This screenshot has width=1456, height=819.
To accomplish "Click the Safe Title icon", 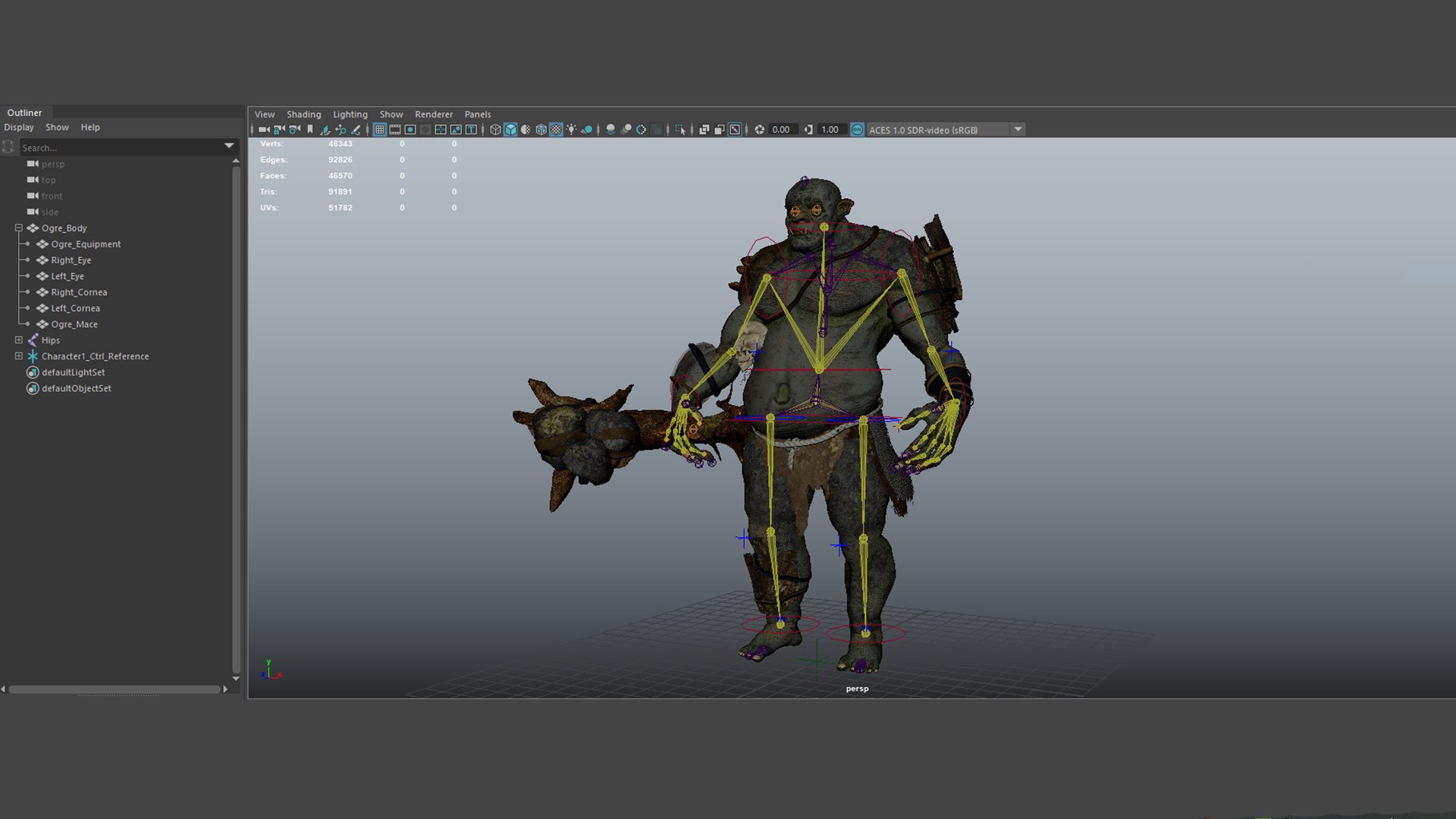I will [x=471, y=130].
